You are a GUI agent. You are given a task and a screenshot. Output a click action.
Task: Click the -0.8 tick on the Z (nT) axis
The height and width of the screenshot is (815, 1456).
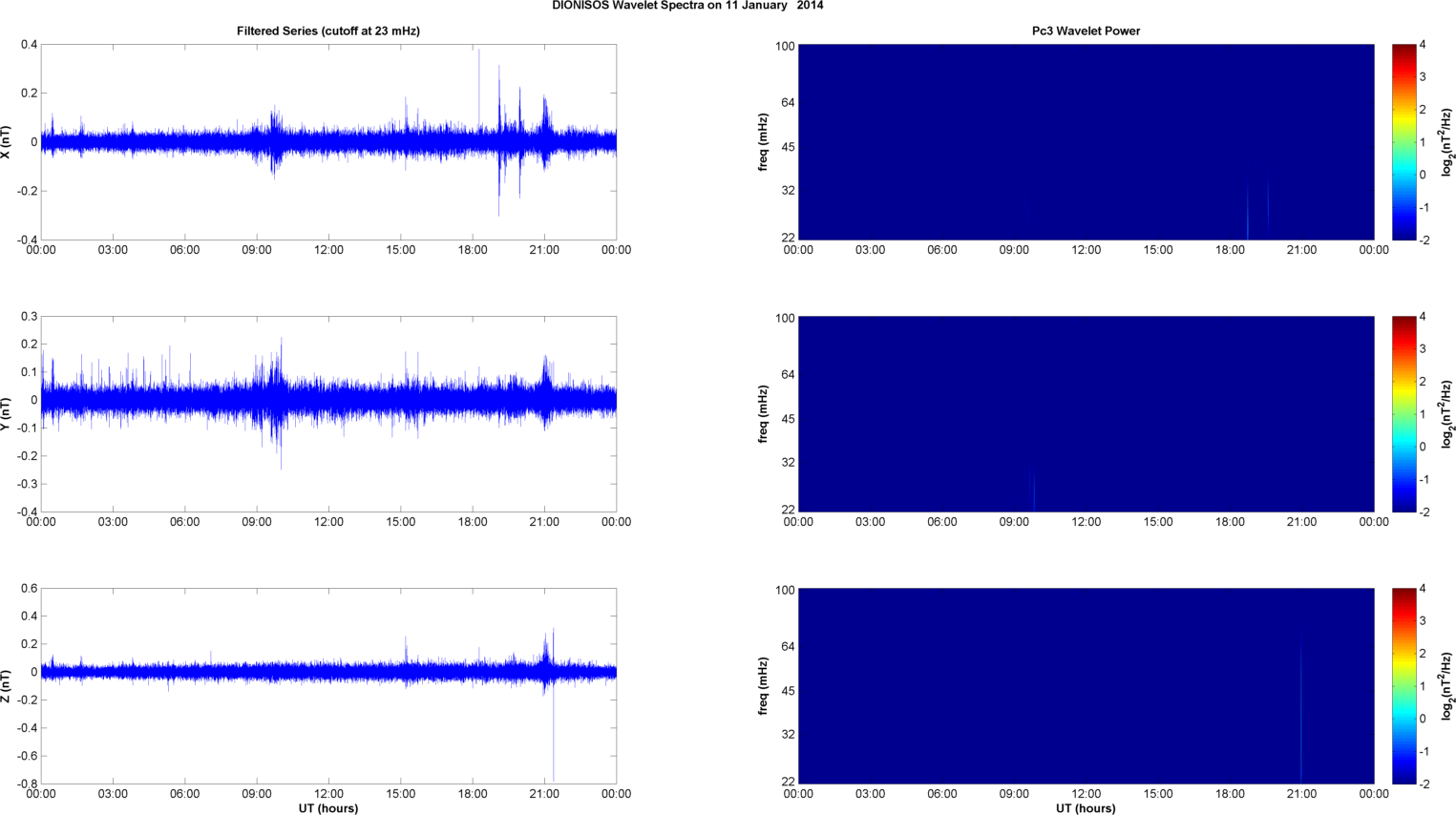[x=28, y=784]
